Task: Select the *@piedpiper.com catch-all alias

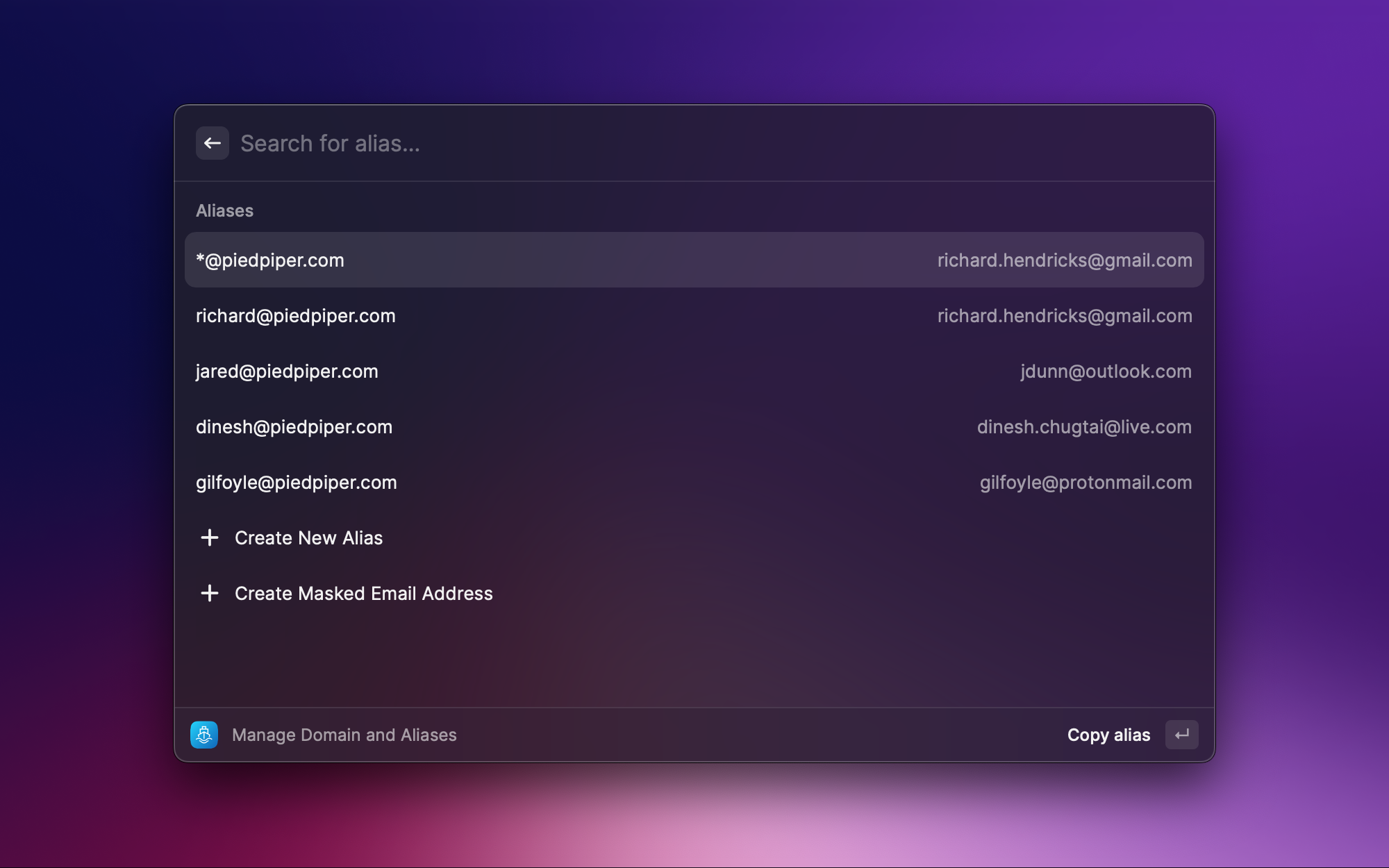Action: click(270, 260)
